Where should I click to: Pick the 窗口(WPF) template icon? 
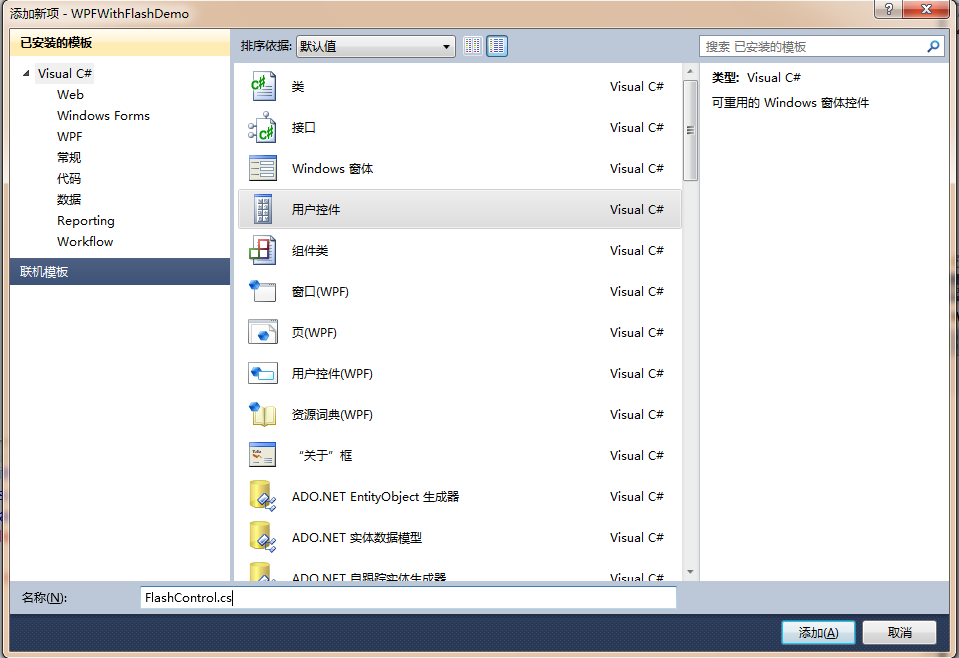pyautogui.click(x=263, y=291)
